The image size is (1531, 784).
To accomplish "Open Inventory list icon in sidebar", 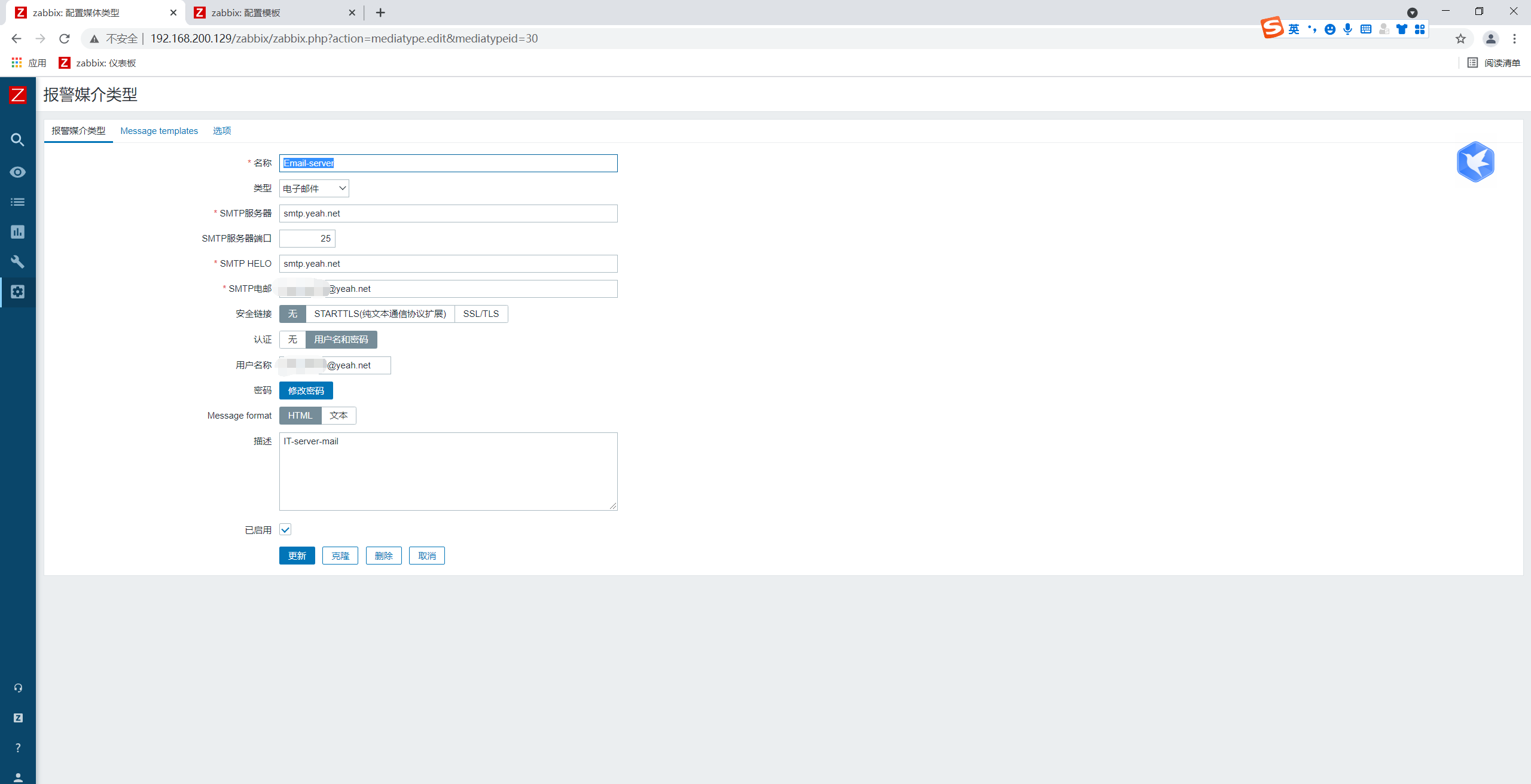I will tap(17, 202).
